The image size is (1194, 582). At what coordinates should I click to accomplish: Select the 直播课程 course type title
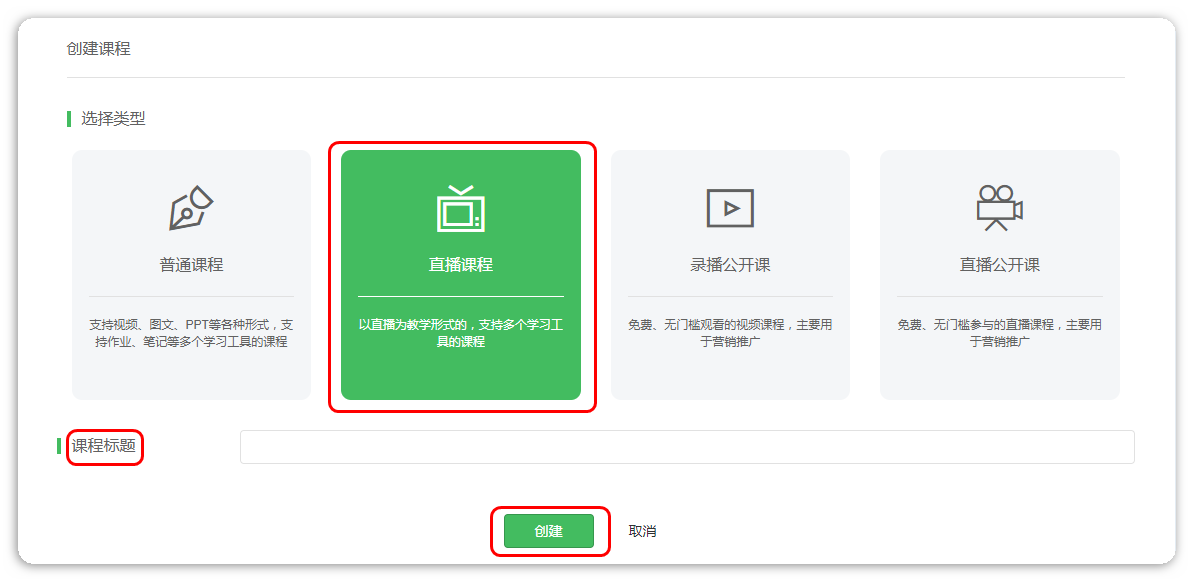(460, 265)
